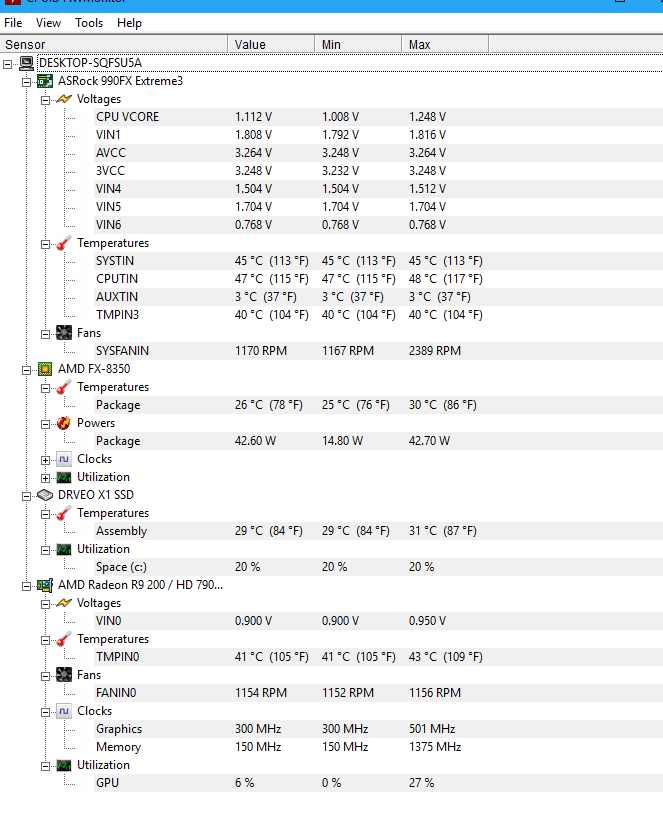Click the FX-8350 Clocks waveform icon
663x839 pixels.
click(x=64, y=459)
